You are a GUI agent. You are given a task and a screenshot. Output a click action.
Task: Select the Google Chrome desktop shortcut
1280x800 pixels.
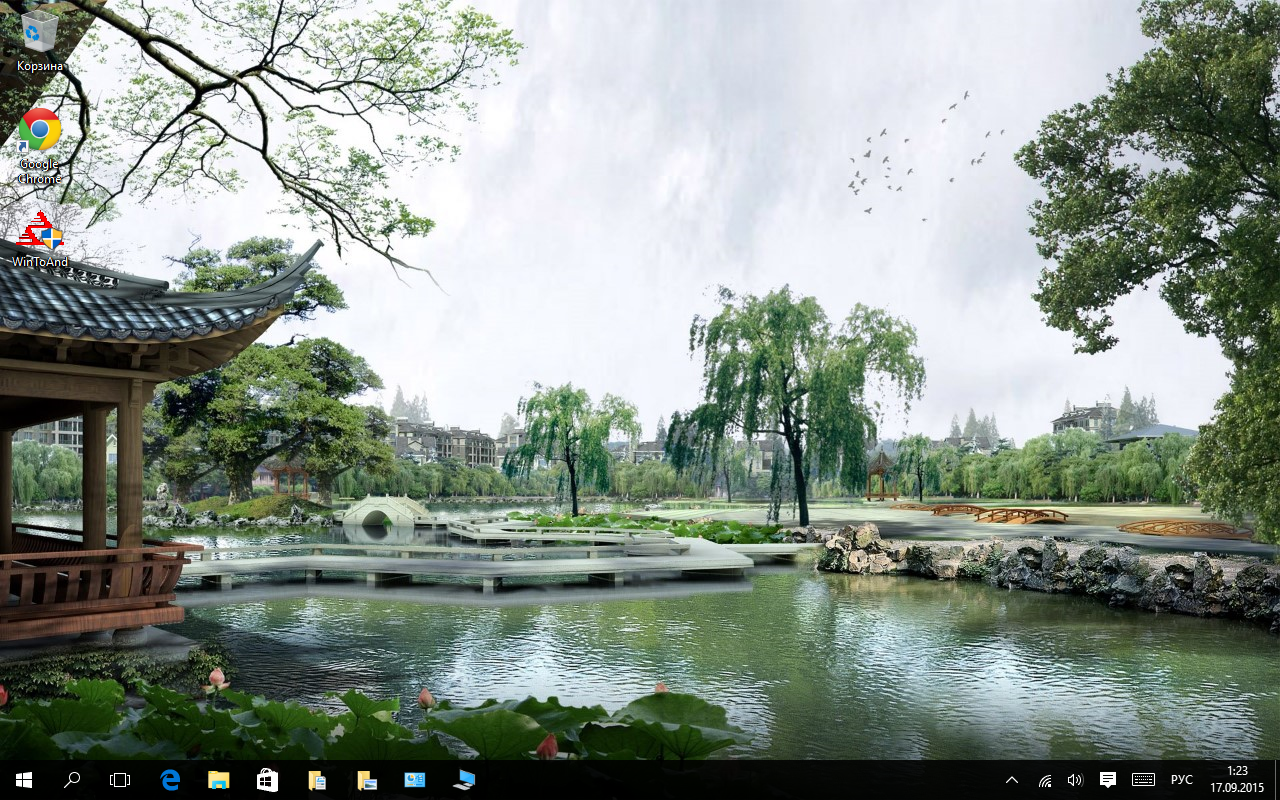39,147
